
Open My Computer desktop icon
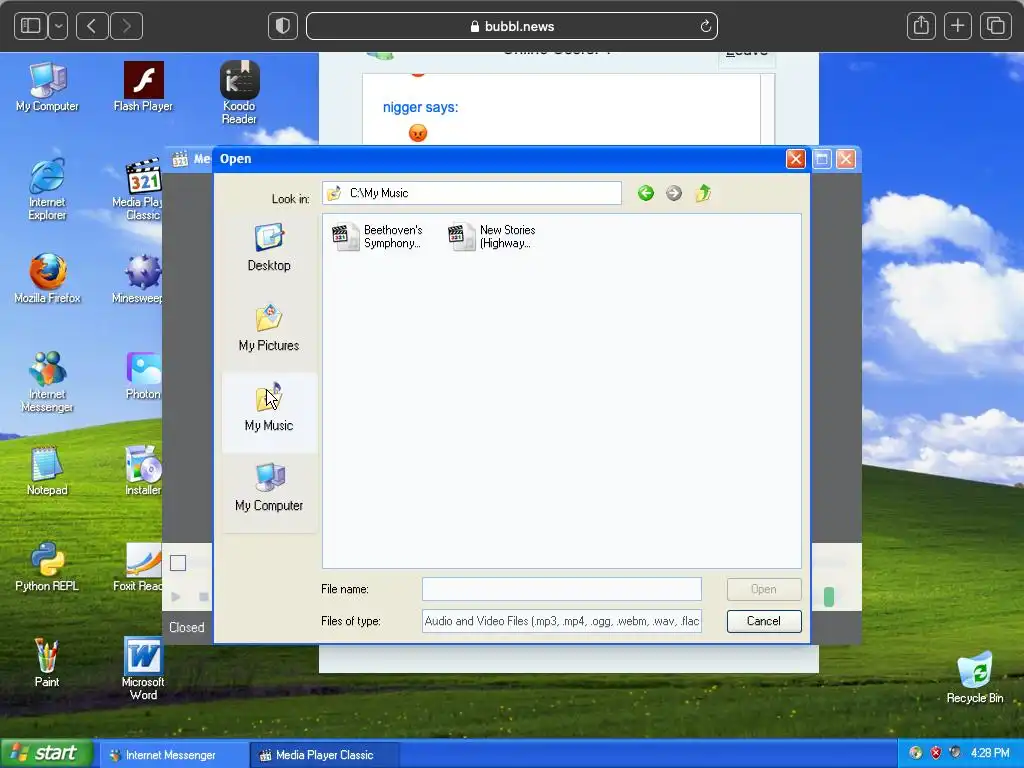47,87
